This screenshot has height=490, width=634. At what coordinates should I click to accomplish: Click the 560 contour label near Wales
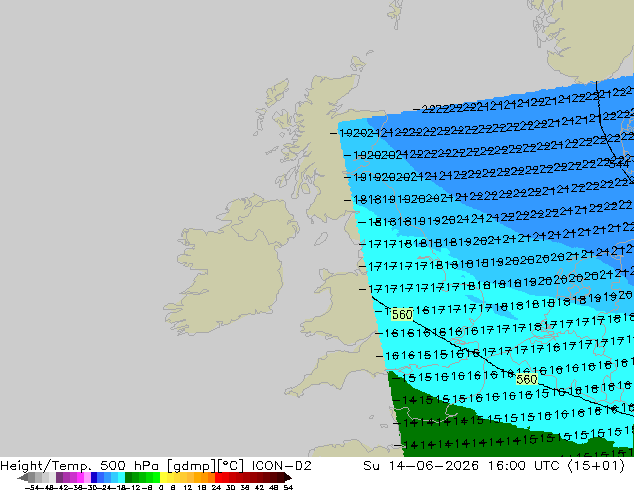tap(402, 315)
